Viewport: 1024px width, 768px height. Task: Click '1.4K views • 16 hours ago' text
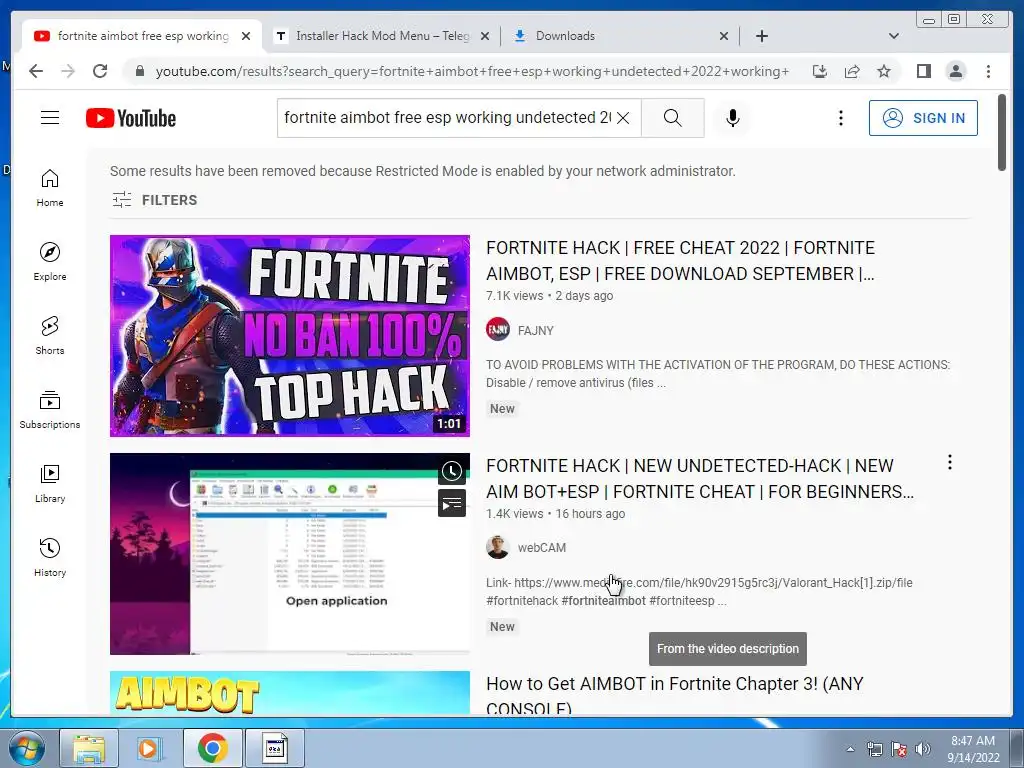[555, 514]
